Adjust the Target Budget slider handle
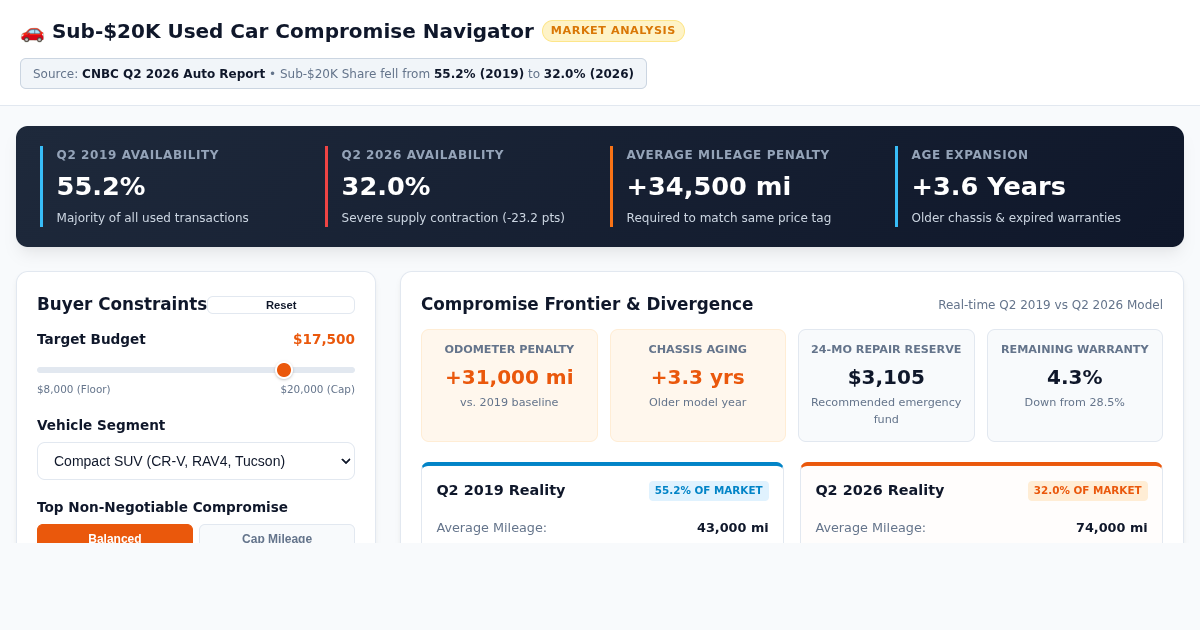The image size is (1200, 630). tap(284, 370)
